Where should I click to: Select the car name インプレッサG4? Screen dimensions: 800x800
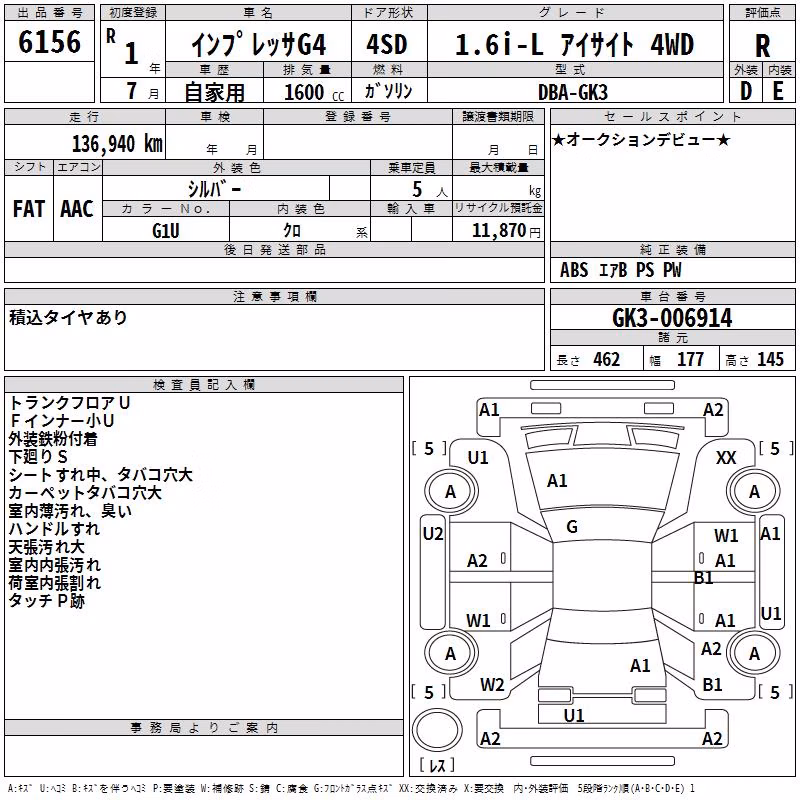[258, 45]
